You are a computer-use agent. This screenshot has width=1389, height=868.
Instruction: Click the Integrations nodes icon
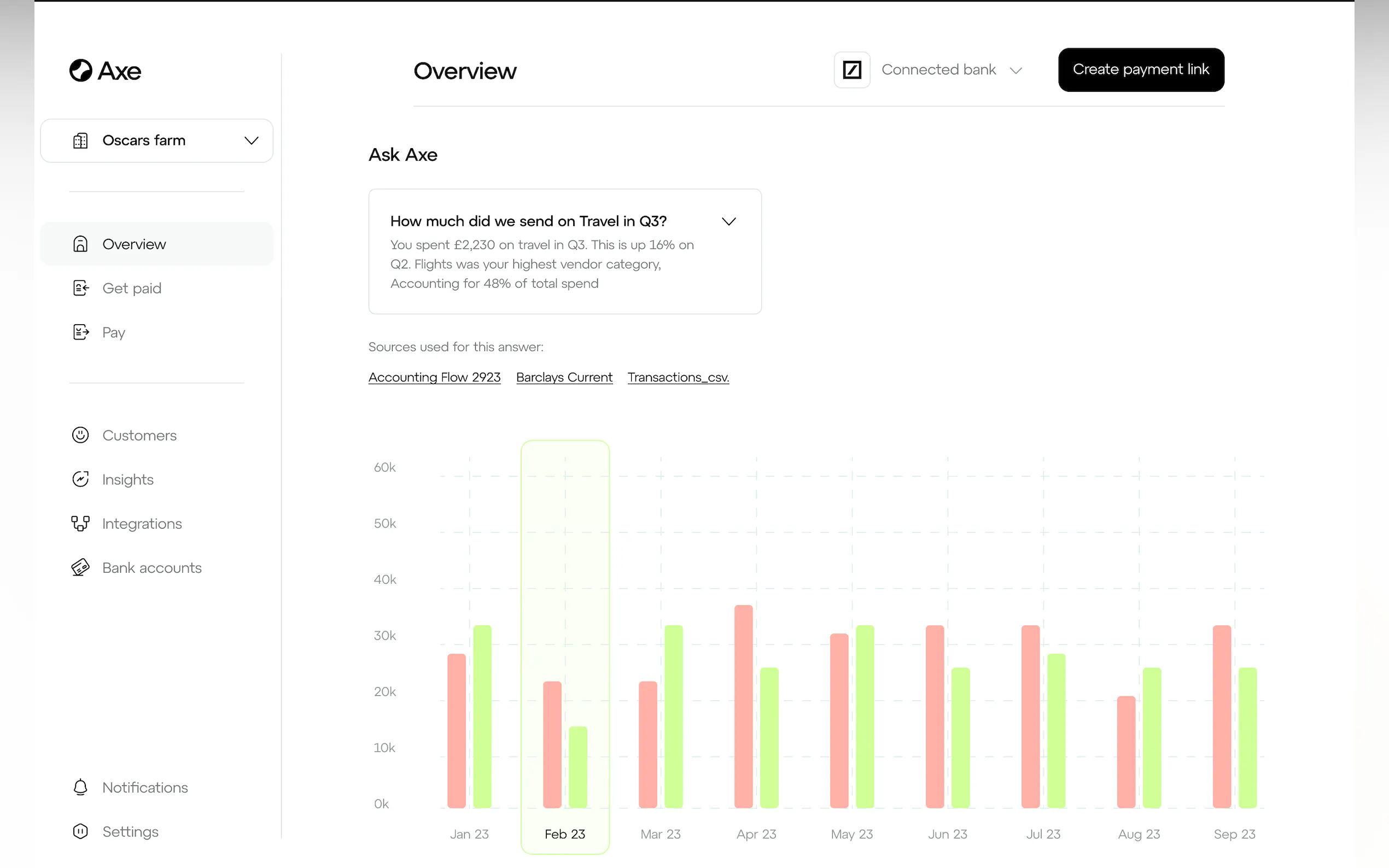click(80, 524)
